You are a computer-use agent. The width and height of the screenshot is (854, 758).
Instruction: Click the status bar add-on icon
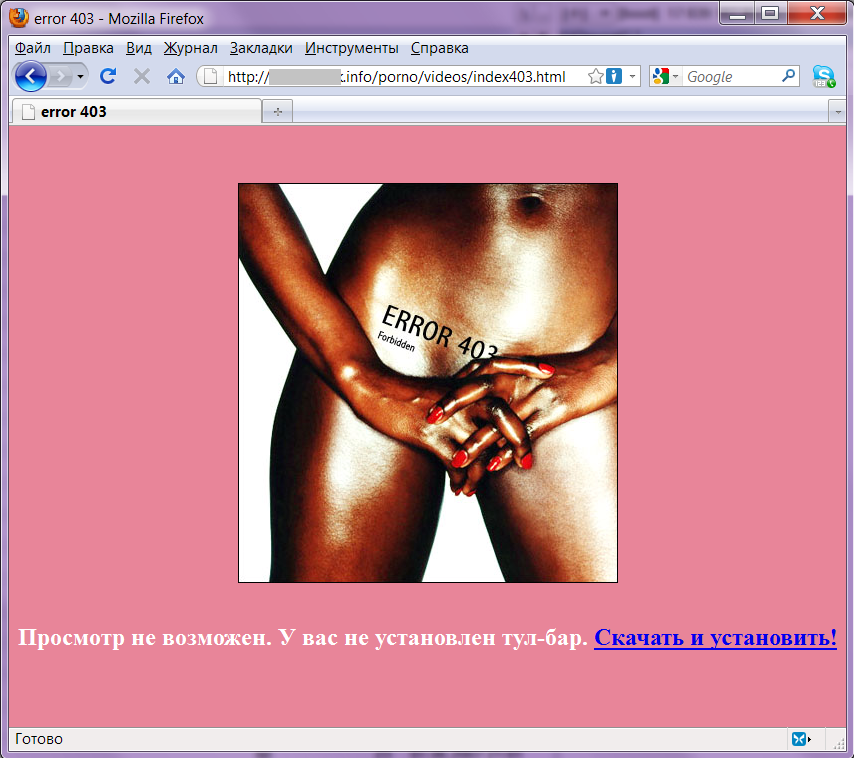point(800,739)
